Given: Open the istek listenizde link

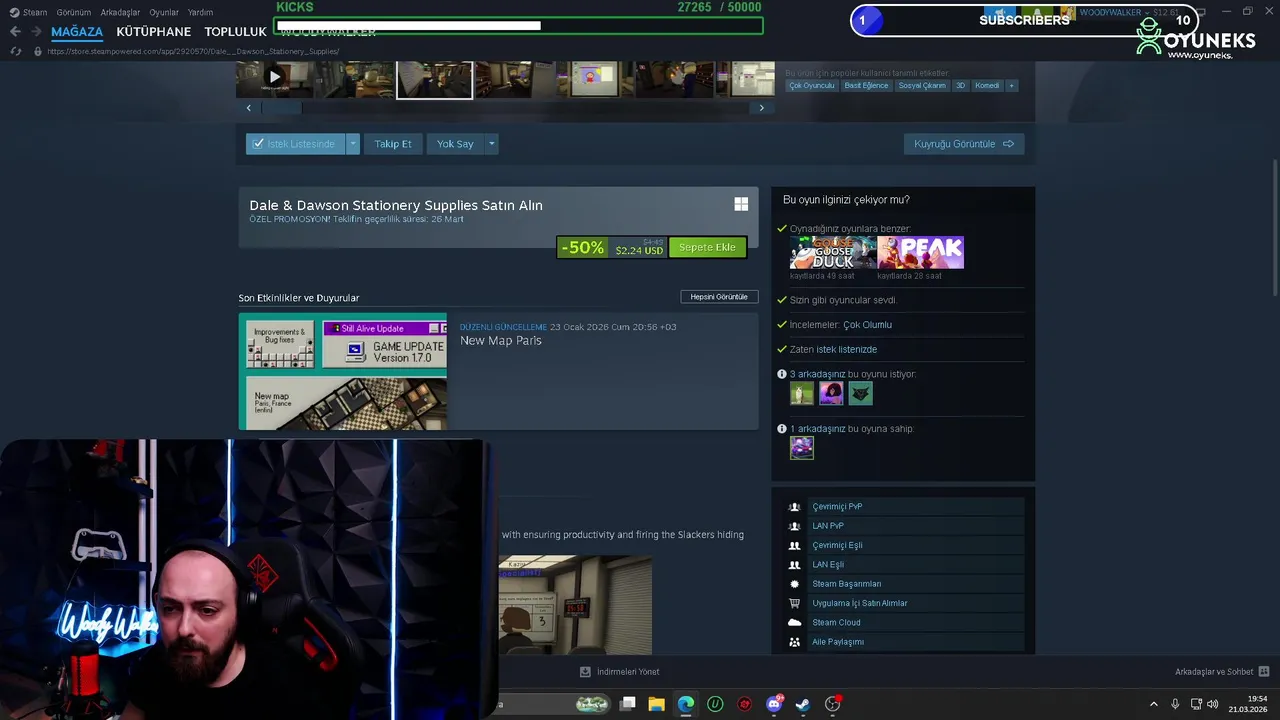Looking at the screenshot, I should tap(847, 350).
